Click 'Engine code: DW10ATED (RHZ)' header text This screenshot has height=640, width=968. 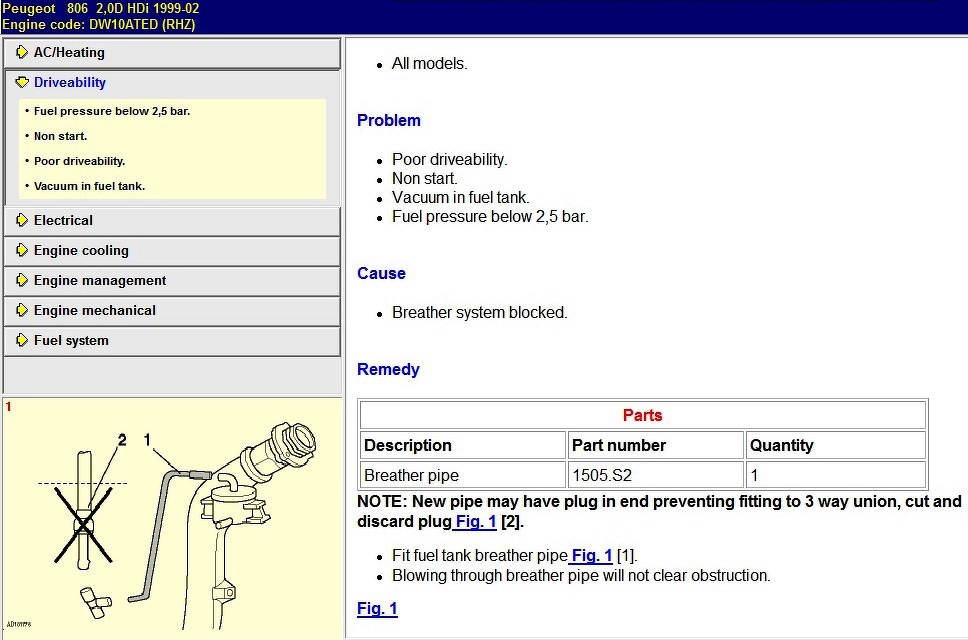coord(99,25)
